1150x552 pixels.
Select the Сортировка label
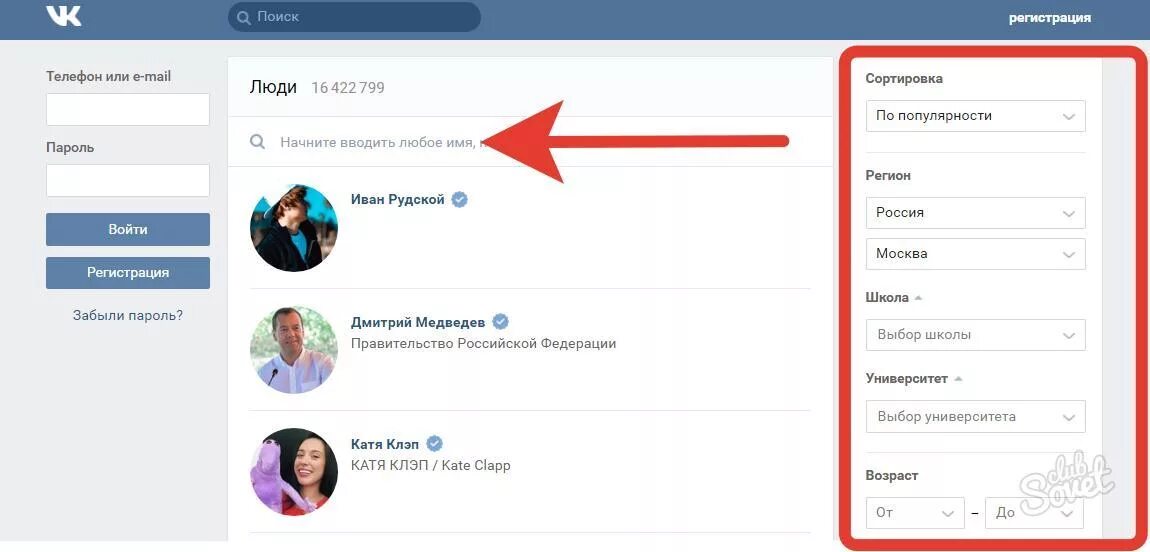(x=904, y=78)
